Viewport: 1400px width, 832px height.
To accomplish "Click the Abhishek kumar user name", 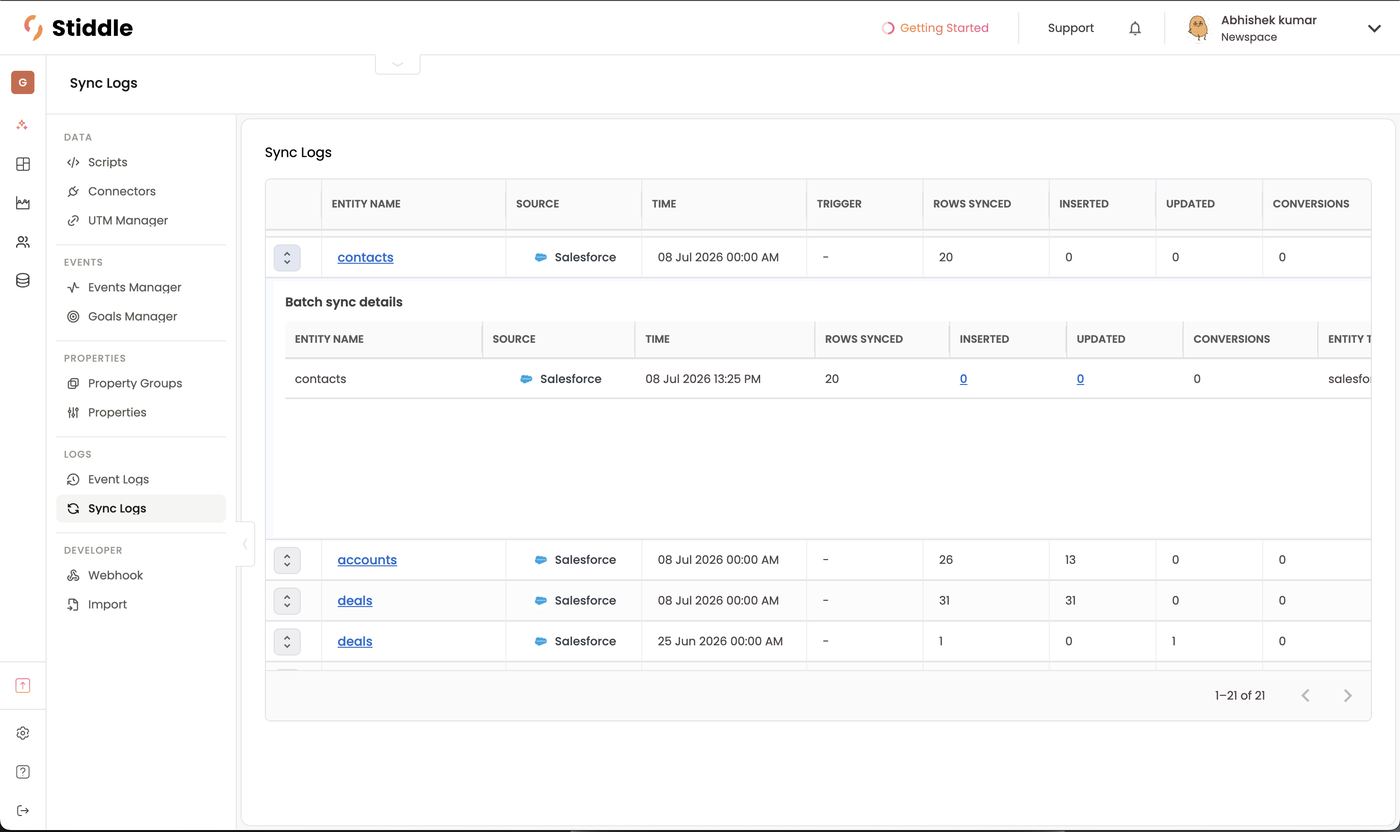I will 1268,20.
